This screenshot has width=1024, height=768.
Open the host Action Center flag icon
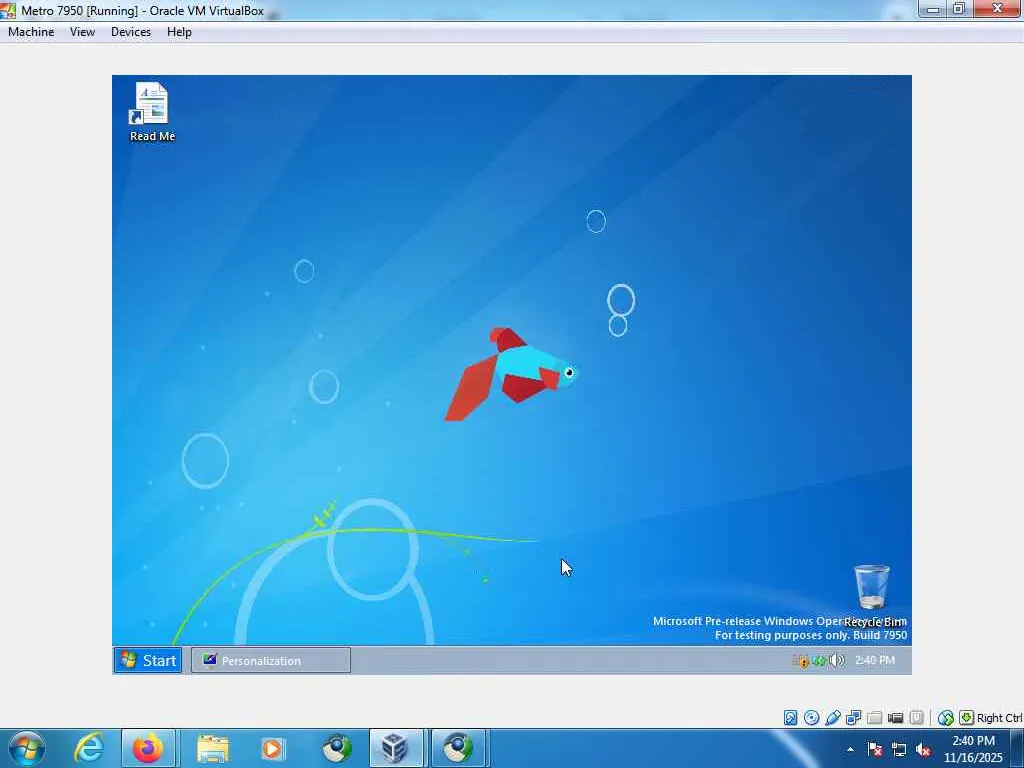[875, 749]
